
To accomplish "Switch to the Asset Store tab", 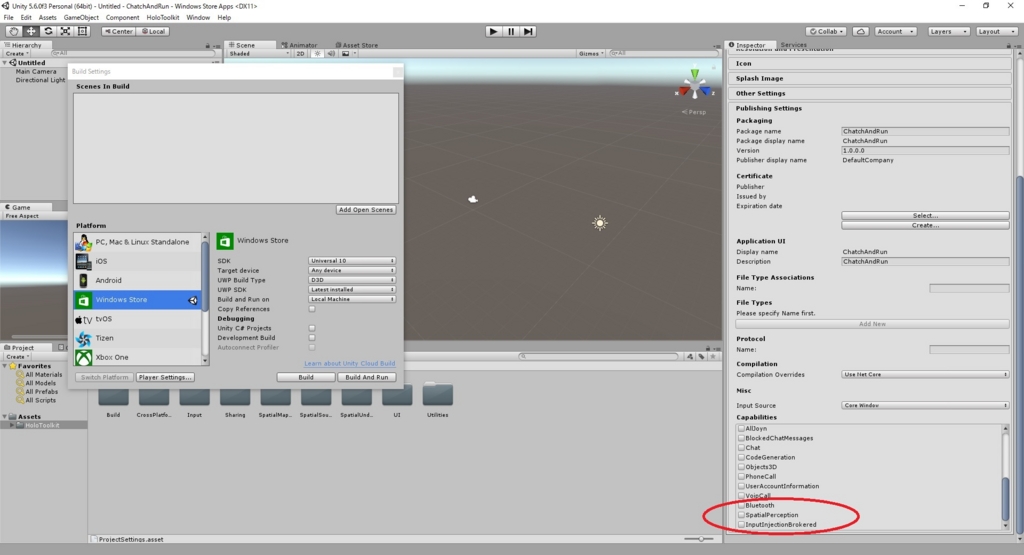I will point(357,45).
